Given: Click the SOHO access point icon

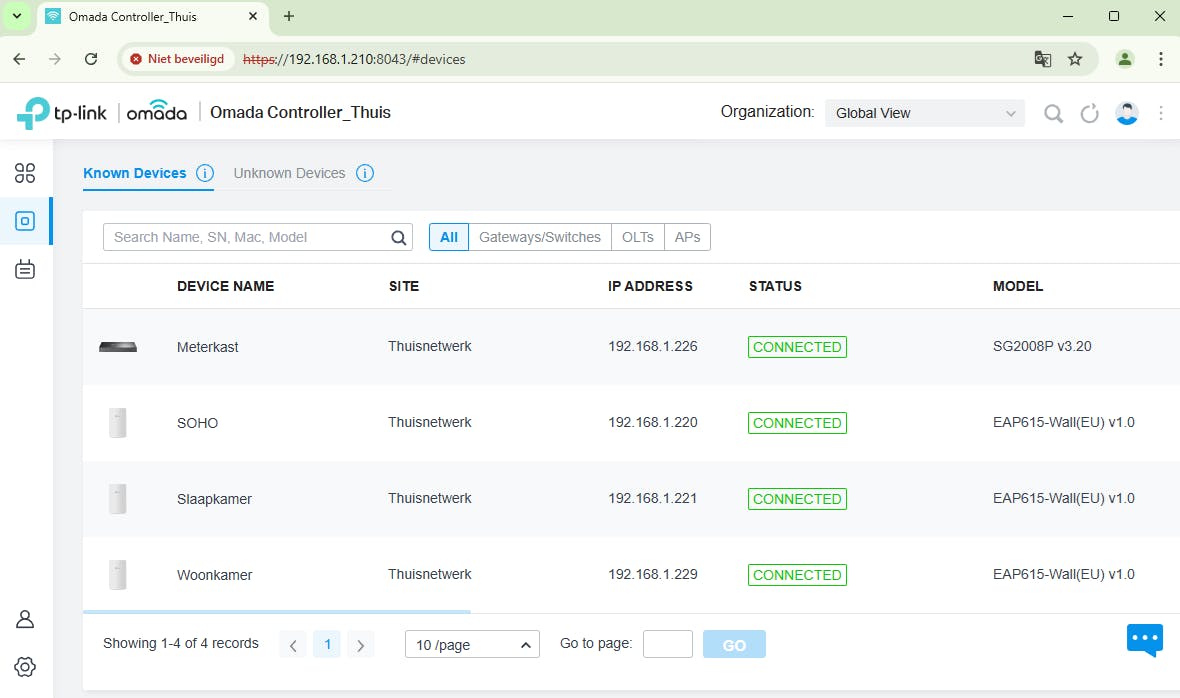Looking at the screenshot, I should point(117,423).
